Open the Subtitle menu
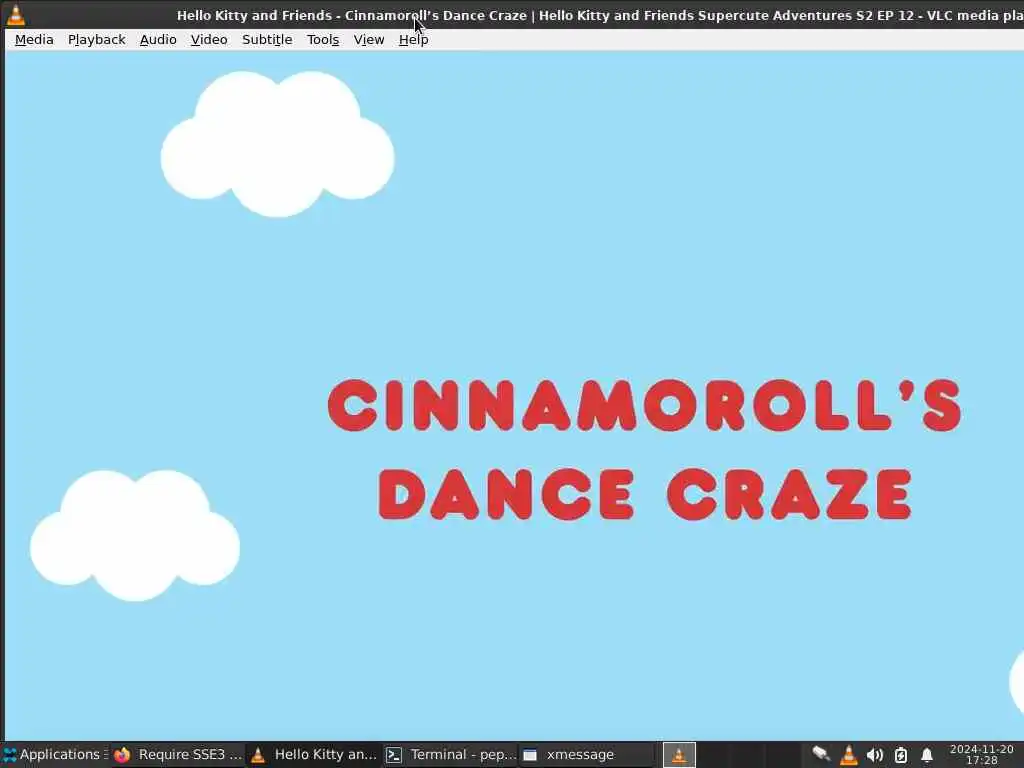The image size is (1024, 768). [x=267, y=40]
